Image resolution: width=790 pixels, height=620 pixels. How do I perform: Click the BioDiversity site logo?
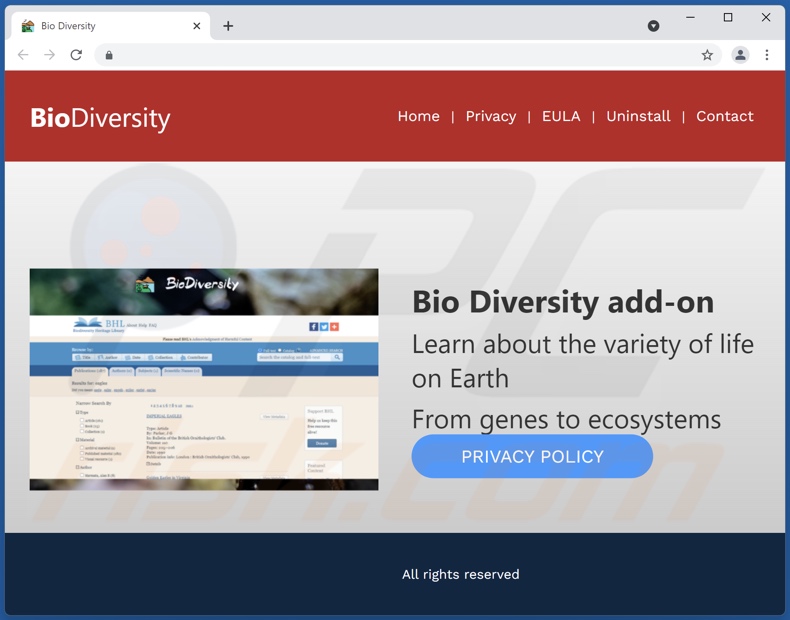point(100,119)
